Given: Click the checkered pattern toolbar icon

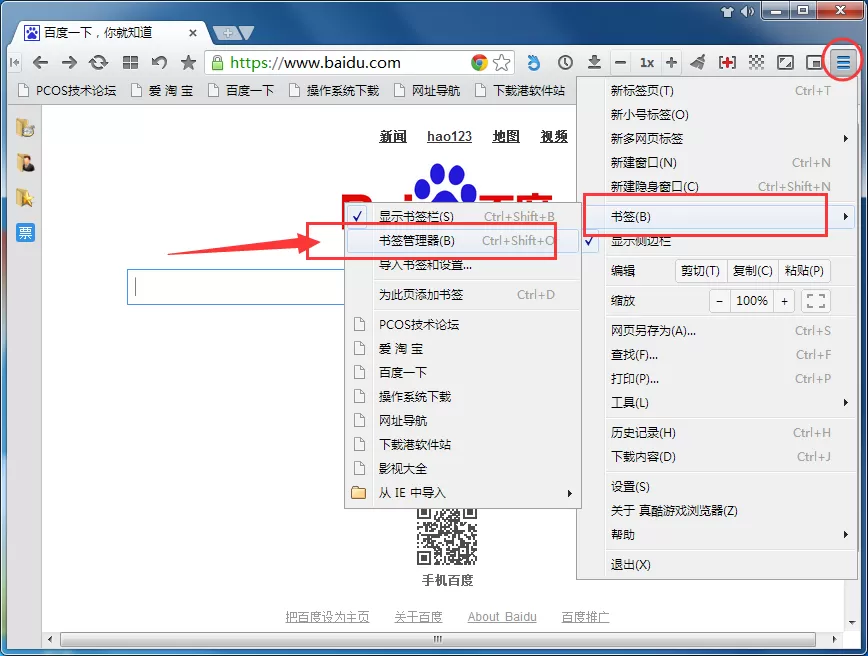Looking at the screenshot, I should (x=756, y=63).
